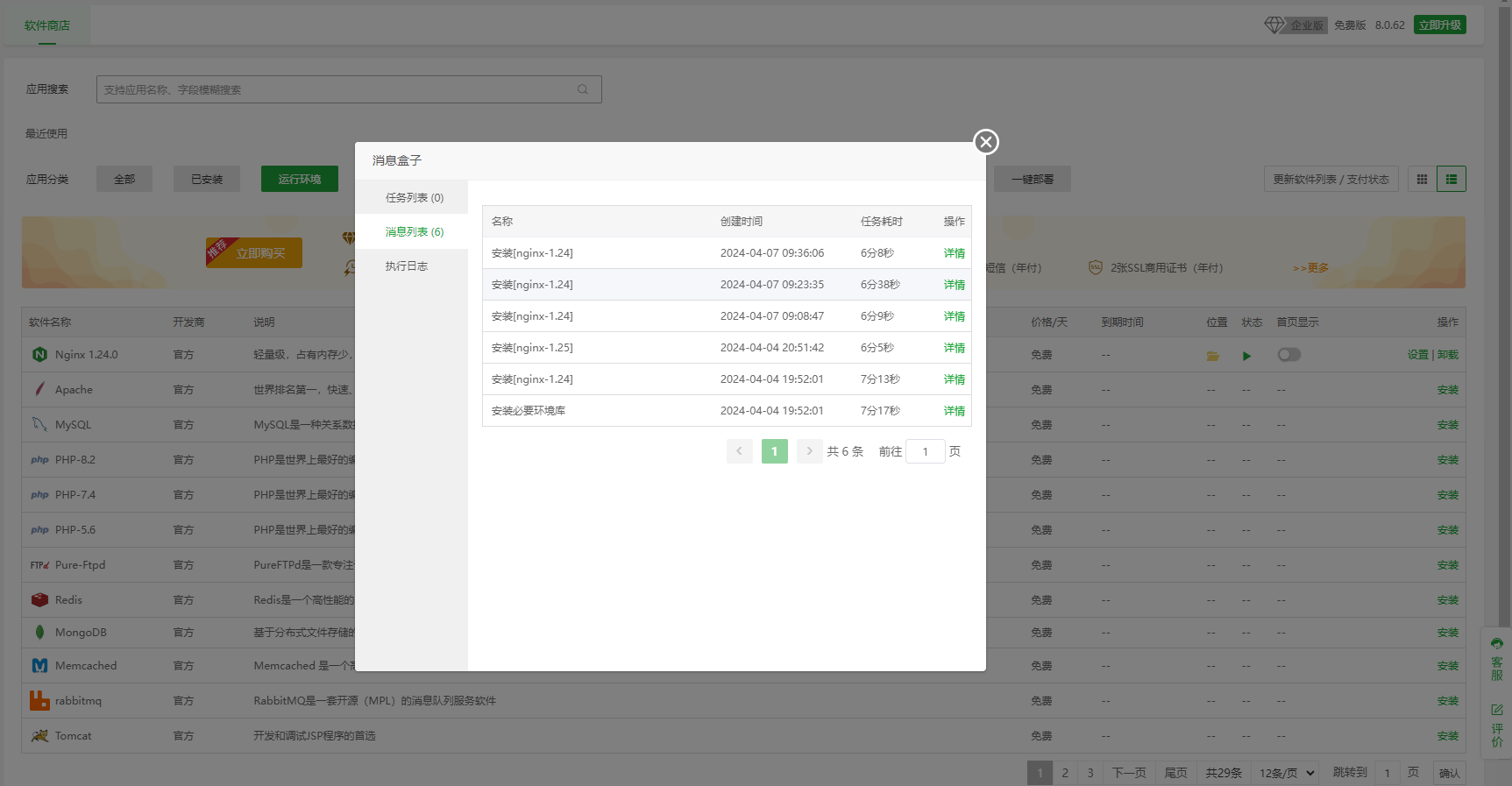This screenshot has width=1512, height=786.
Task: Click the Nginx app icon
Action: coord(39,355)
